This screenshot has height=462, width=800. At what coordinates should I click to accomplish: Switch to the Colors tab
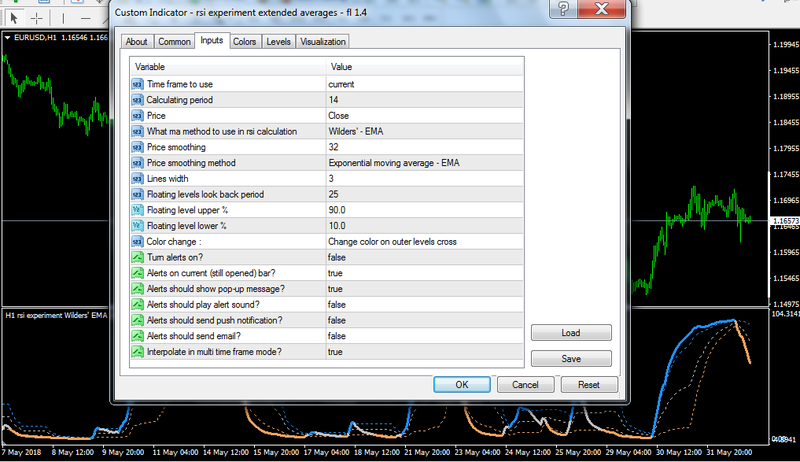coord(244,42)
